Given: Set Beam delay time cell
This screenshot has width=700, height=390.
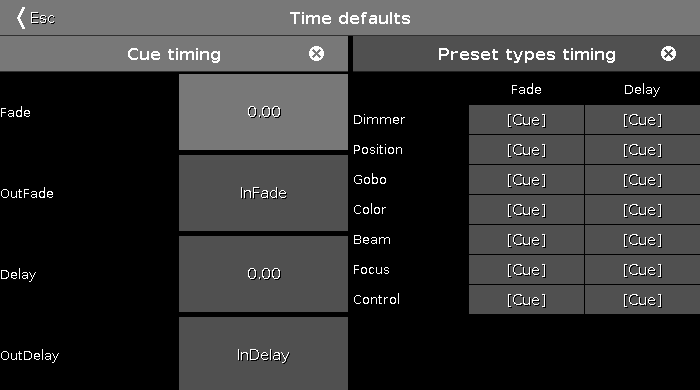Looking at the screenshot, I should pos(642,240).
